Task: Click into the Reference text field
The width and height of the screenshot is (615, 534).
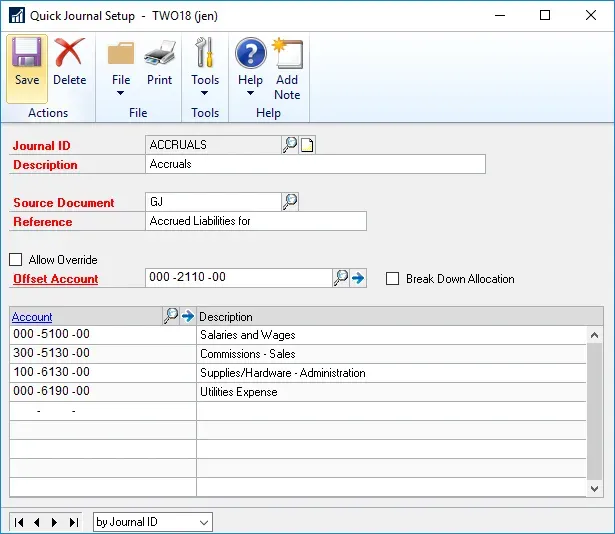Action: point(256,221)
